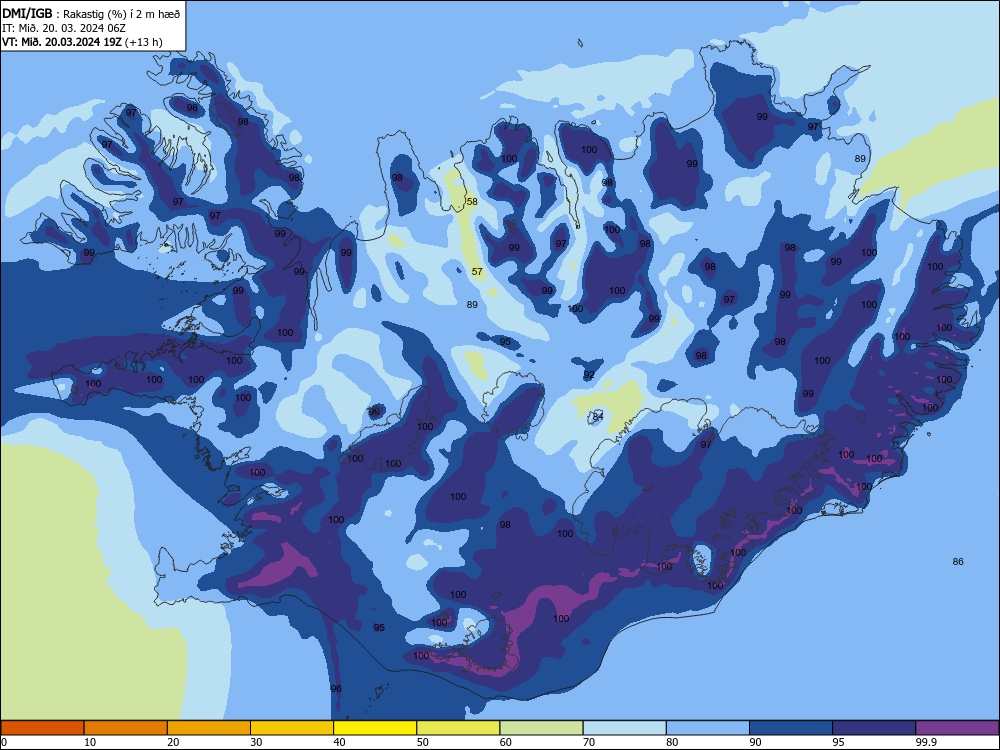
Task: Click the '86' value over the sea
Action: click(x=958, y=561)
